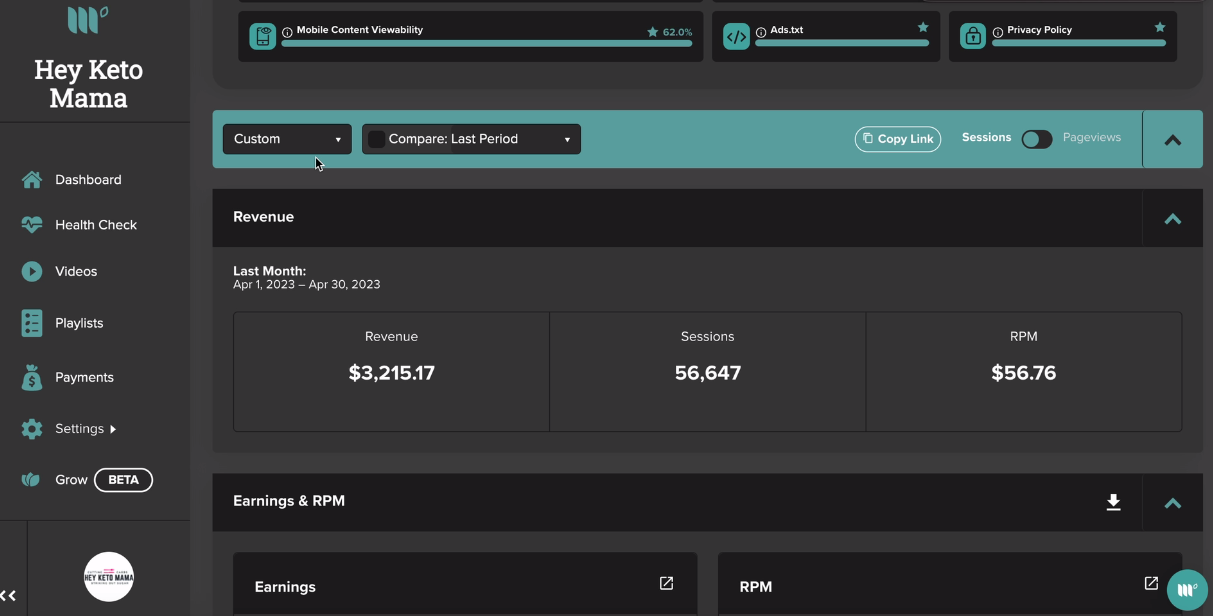Image resolution: width=1213 pixels, height=616 pixels.
Task: Open the Dashboard page
Action: 88,180
